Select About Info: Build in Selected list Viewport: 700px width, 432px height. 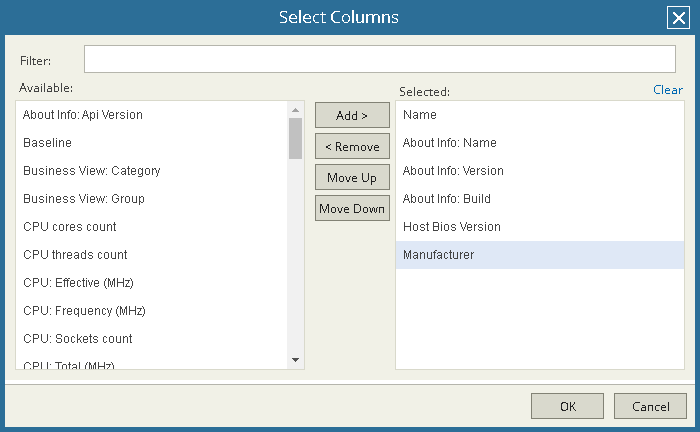[447, 199]
